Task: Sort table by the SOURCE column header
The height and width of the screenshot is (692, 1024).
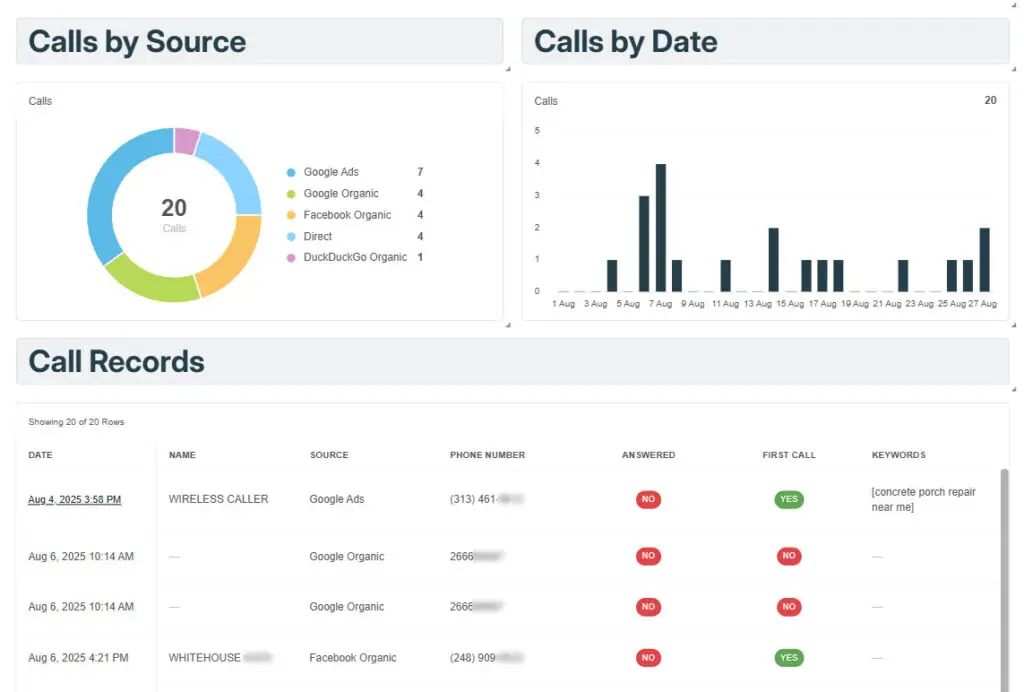Action: point(329,455)
